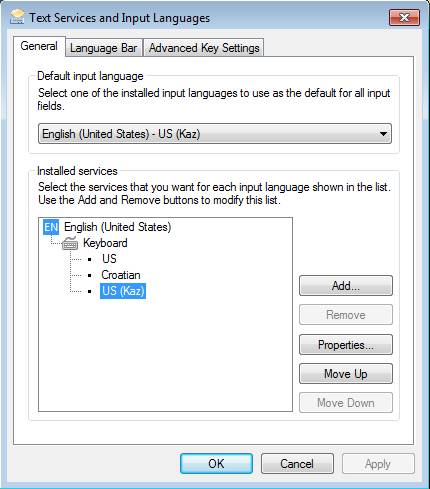Screen dimensions: 430x489
Task: Click the bullet beside the Croatian layout
Action: coord(90,275)
